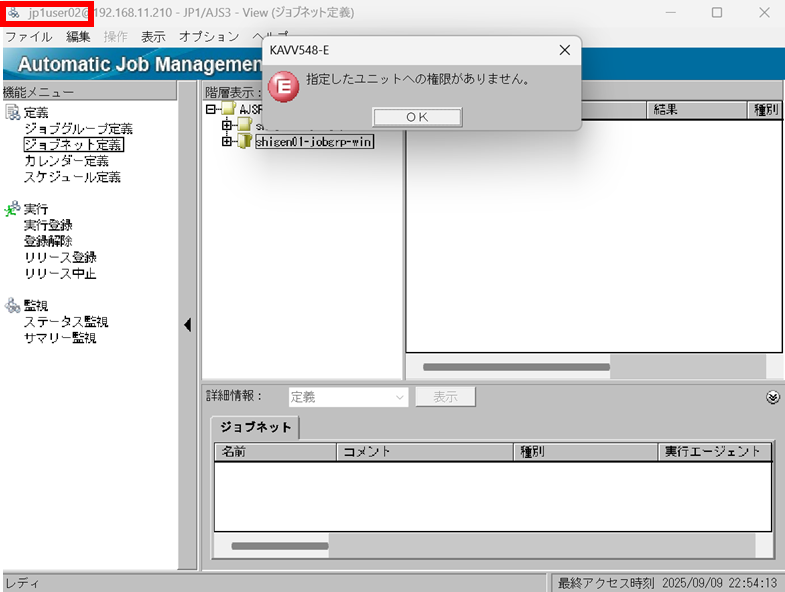This screenshot has width=785, height=592.
Task: Open the オプション menu
Action: pyautogui.click(x=209, y=36)
